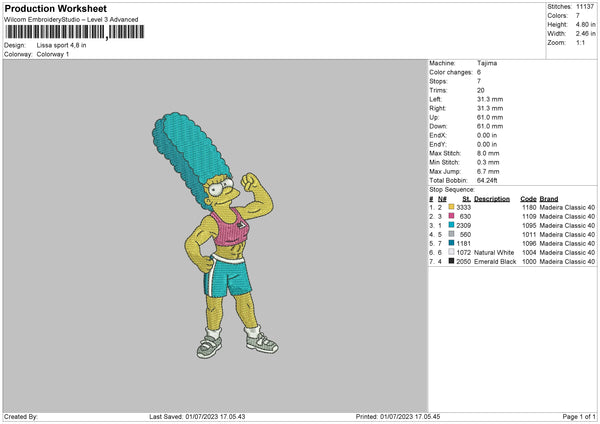
Task: Click the Trims value 20
Action: [x=481, y=90]
